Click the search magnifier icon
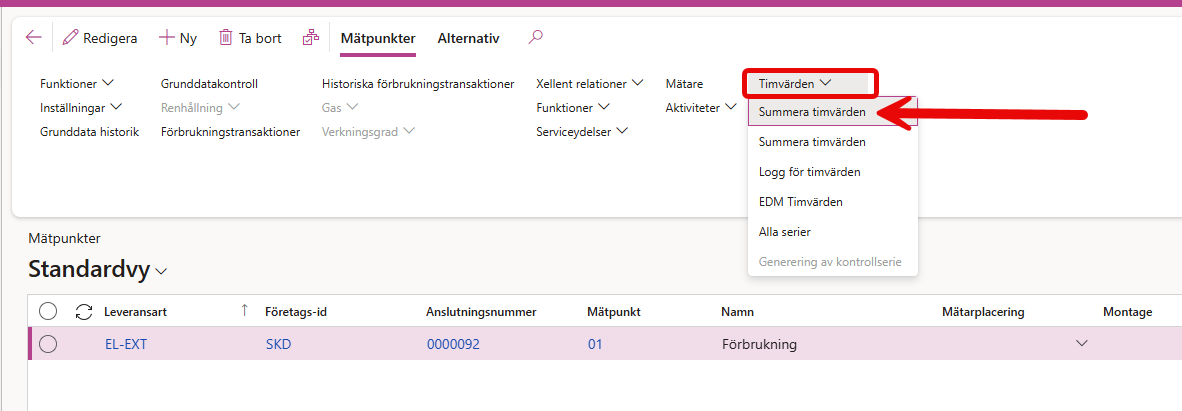This screenshot has height=411, width=1182. point(536,38)
